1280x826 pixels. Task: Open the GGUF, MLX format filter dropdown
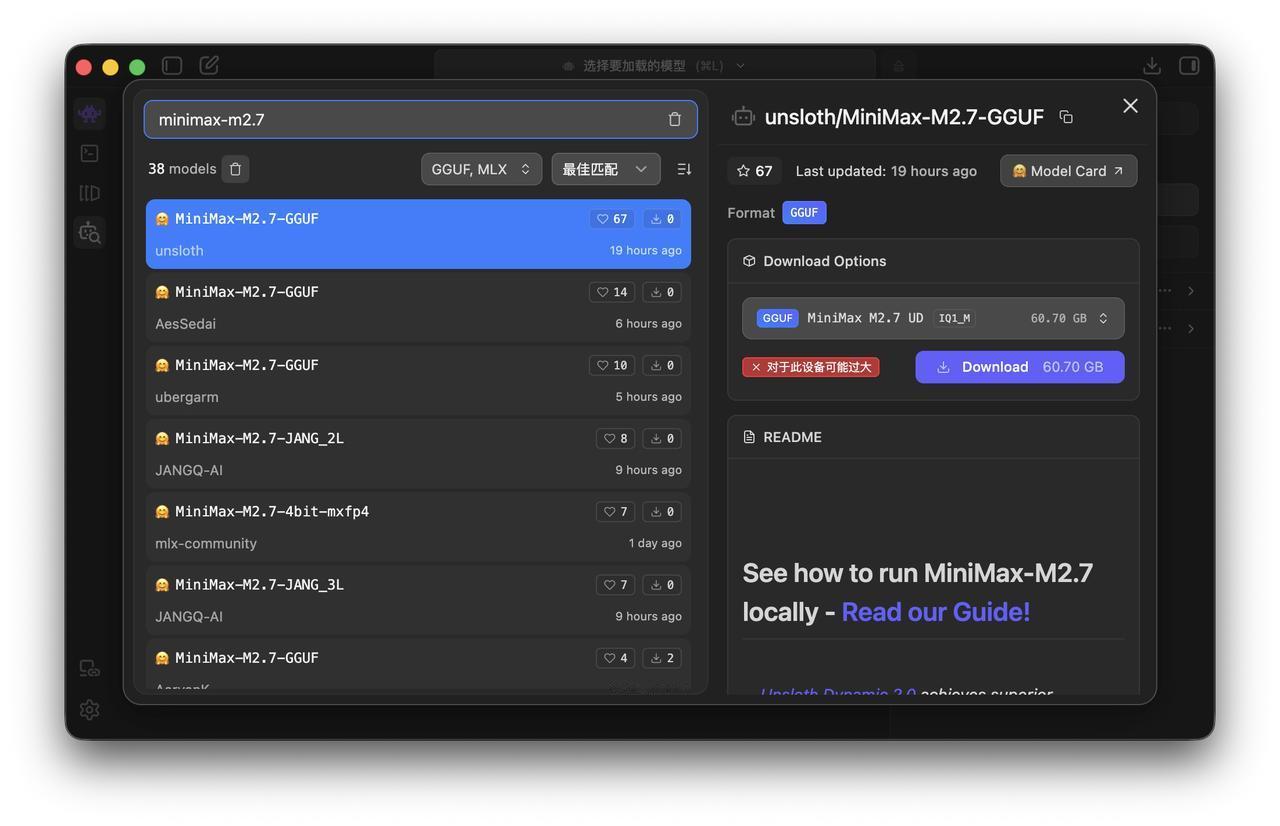pos(481,169)
